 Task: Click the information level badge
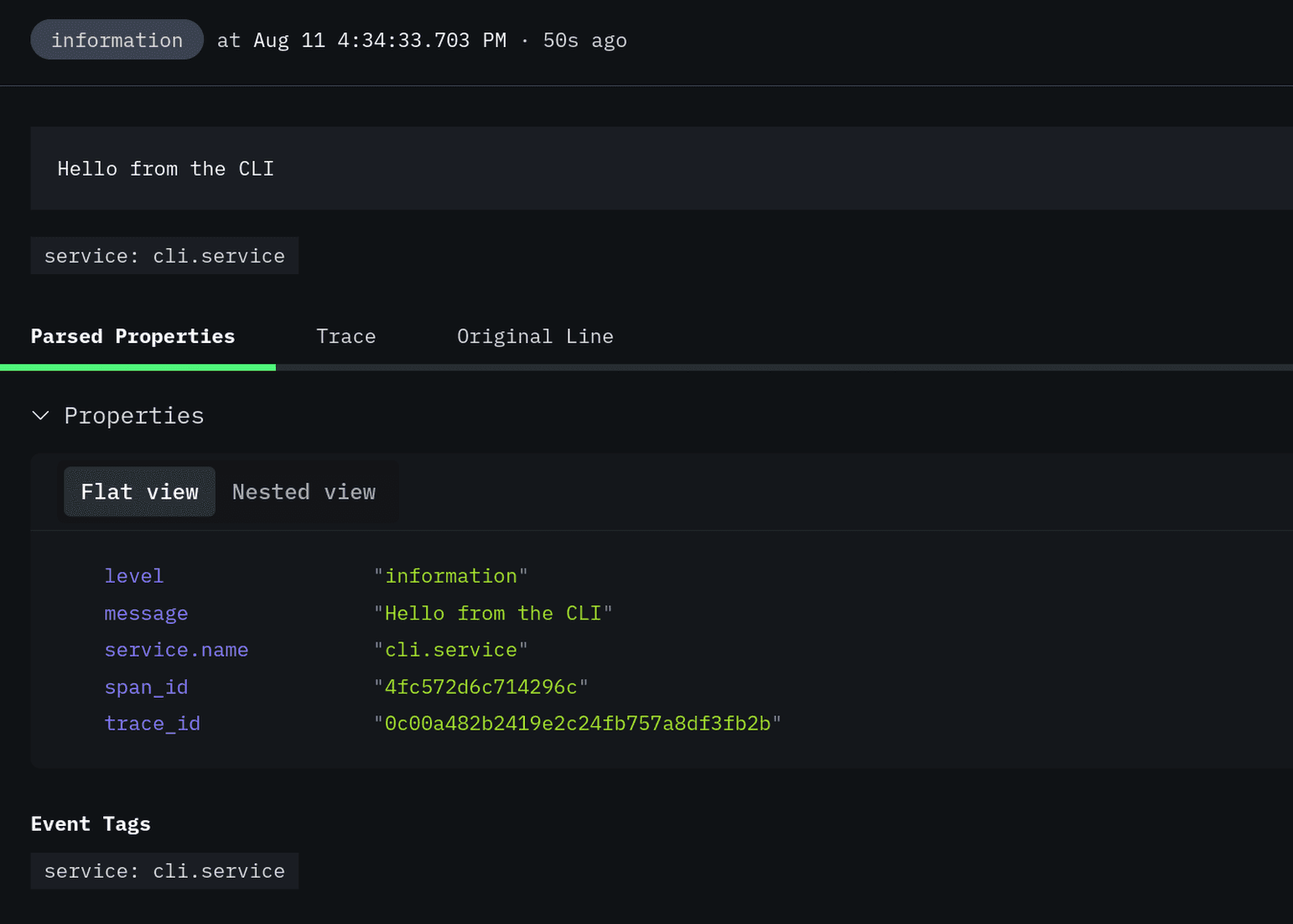click(x=117, y=40)
